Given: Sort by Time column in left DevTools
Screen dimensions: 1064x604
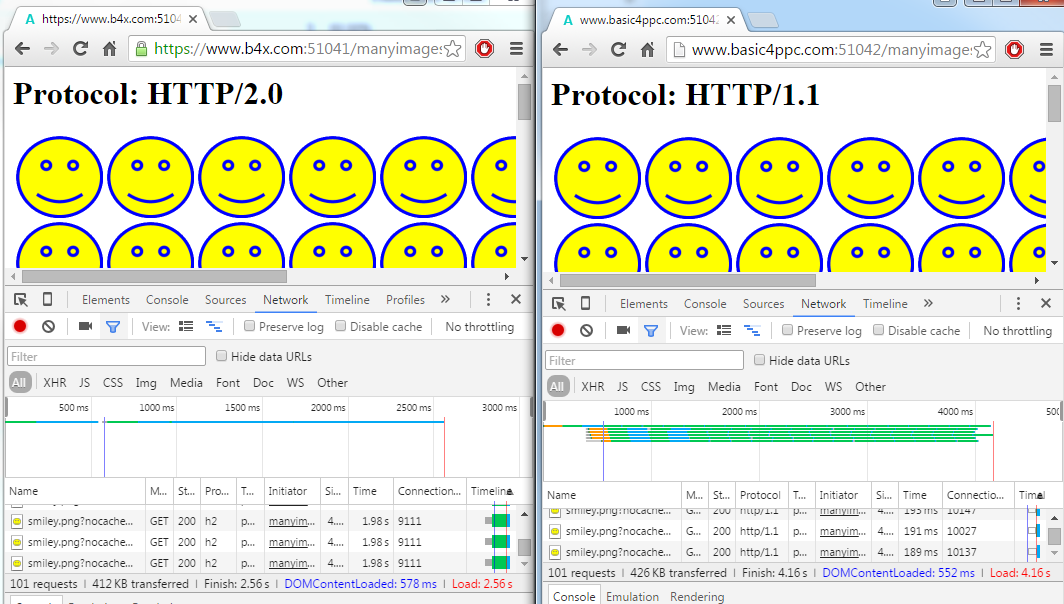Looking at the screenshot, I should tap(370, 491).
